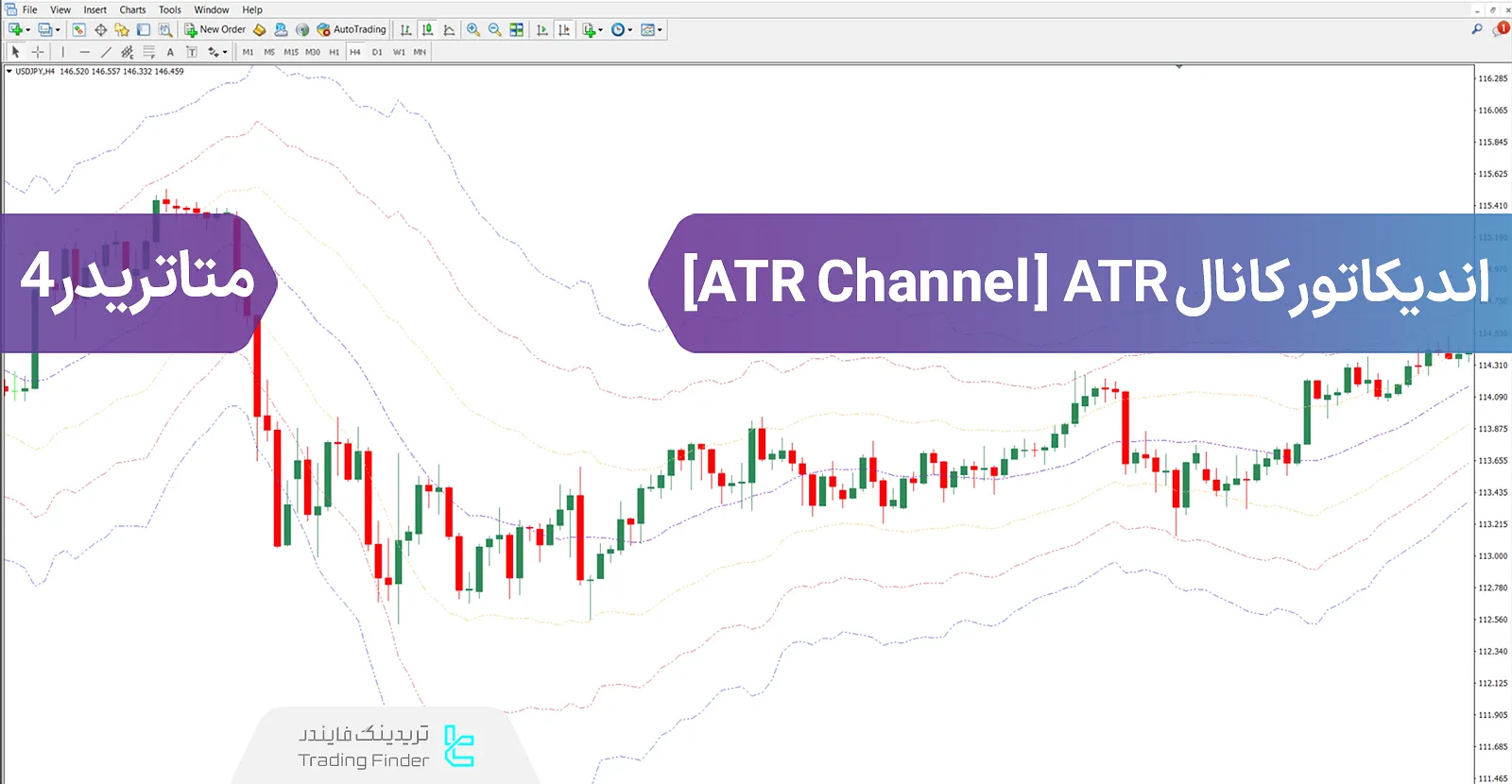
Task: Switch to M1 timeframe
Action: (248, 52)
